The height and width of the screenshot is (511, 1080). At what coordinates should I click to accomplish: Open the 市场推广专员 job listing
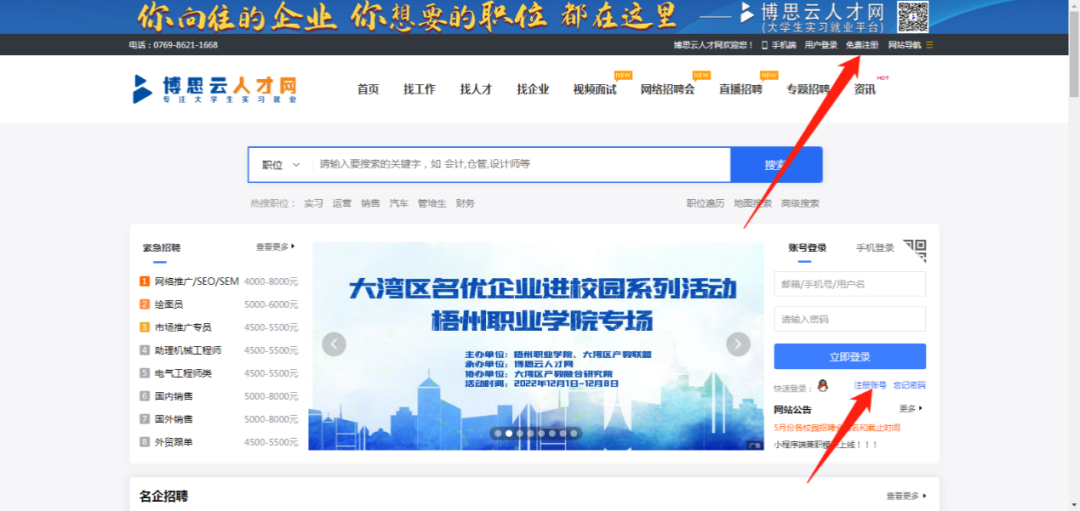click(x=183, y=327)
